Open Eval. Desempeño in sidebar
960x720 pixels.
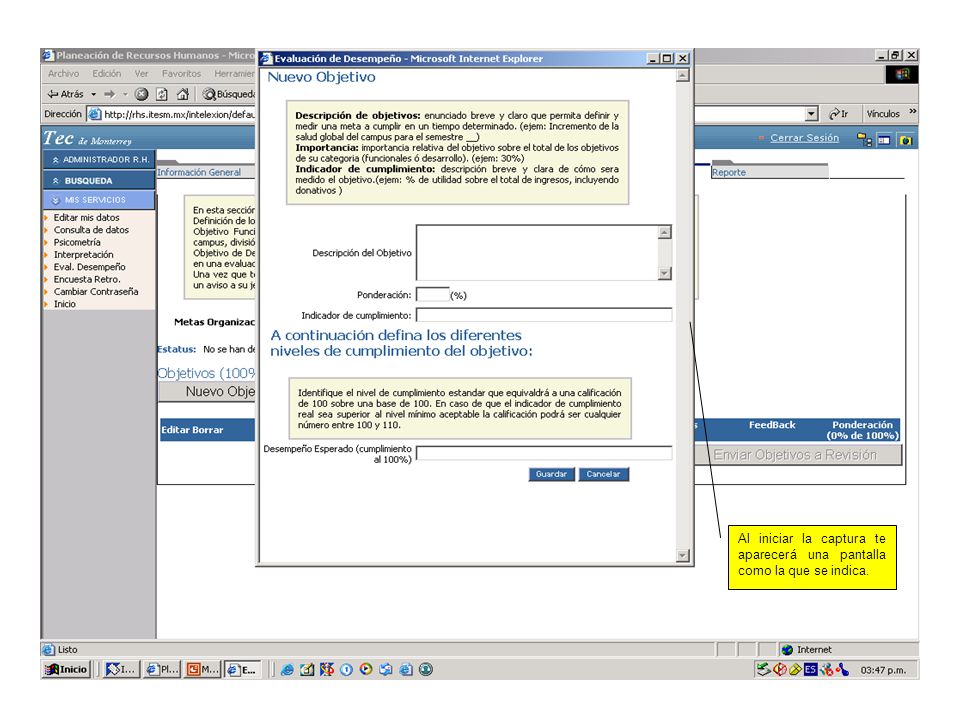click(89, 267)
